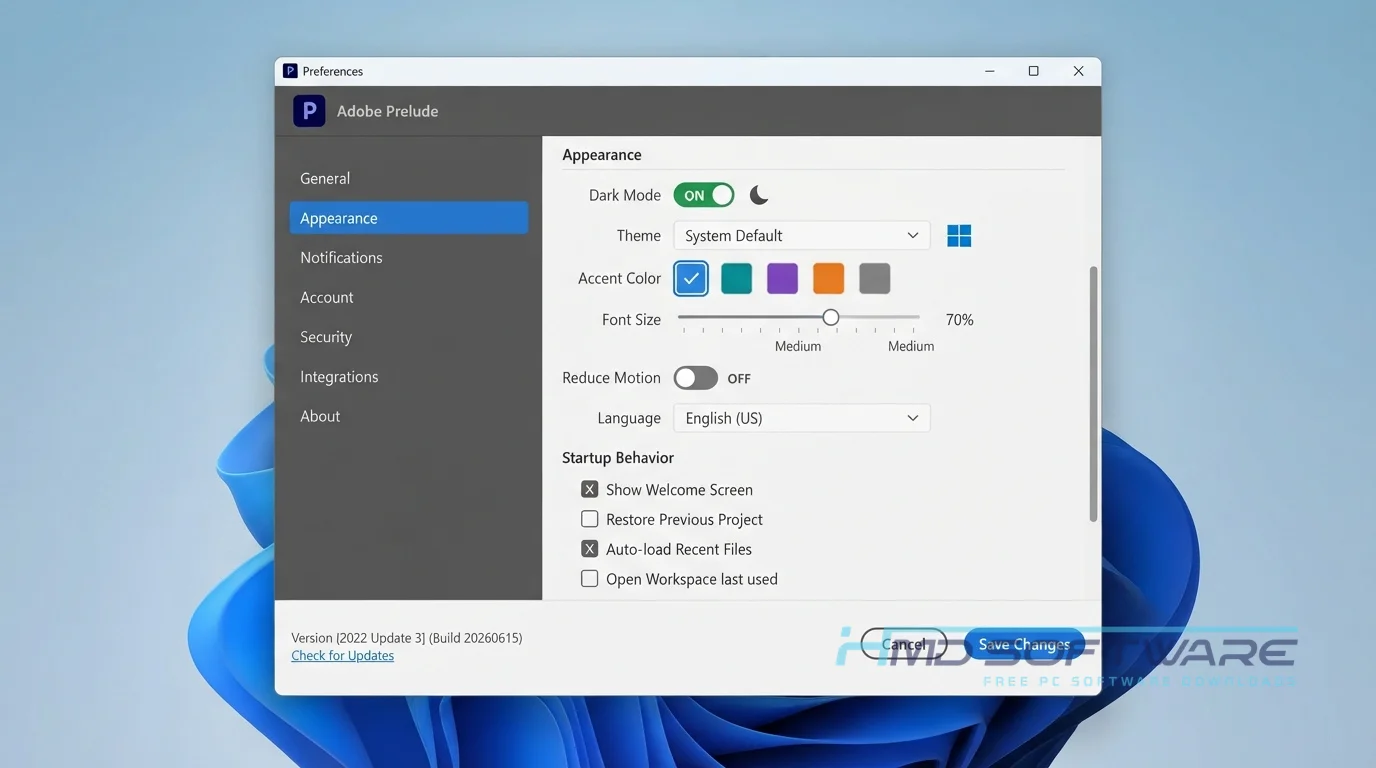Click the Cancel button
The image size is (1376, 768).
(904, 644)
